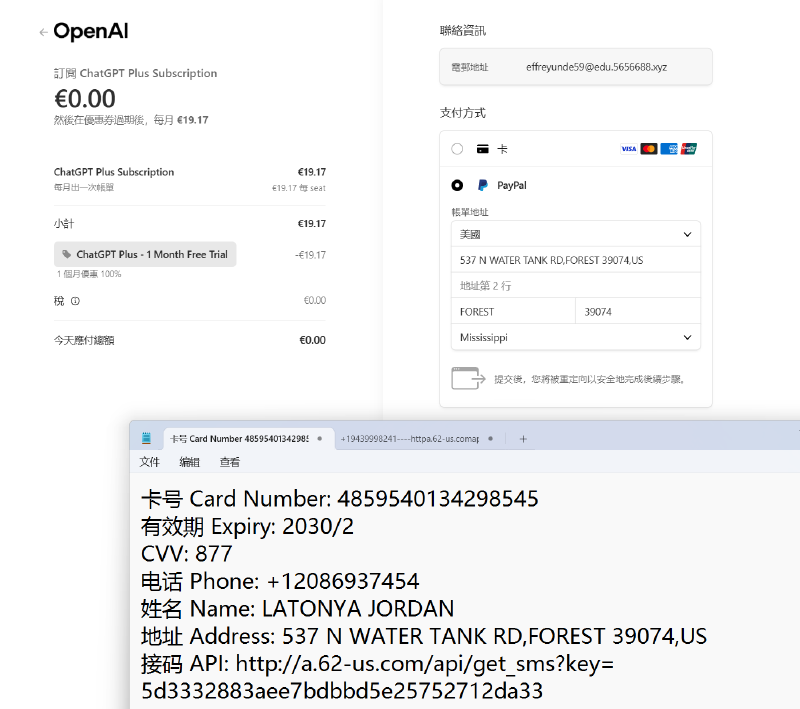Viewport: 800px width, 709px height.
Task: Click the 今天應付總額 €0.00 amount
Action: coord(312,340)
